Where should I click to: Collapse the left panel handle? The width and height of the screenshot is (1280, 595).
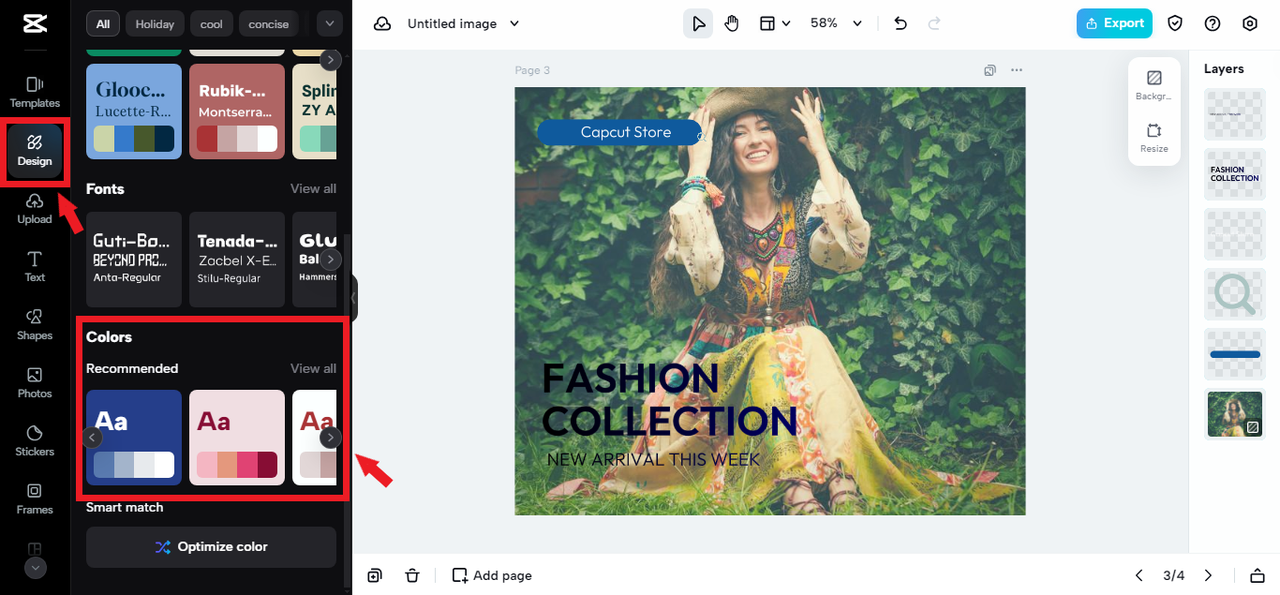[x=352, y=298]
